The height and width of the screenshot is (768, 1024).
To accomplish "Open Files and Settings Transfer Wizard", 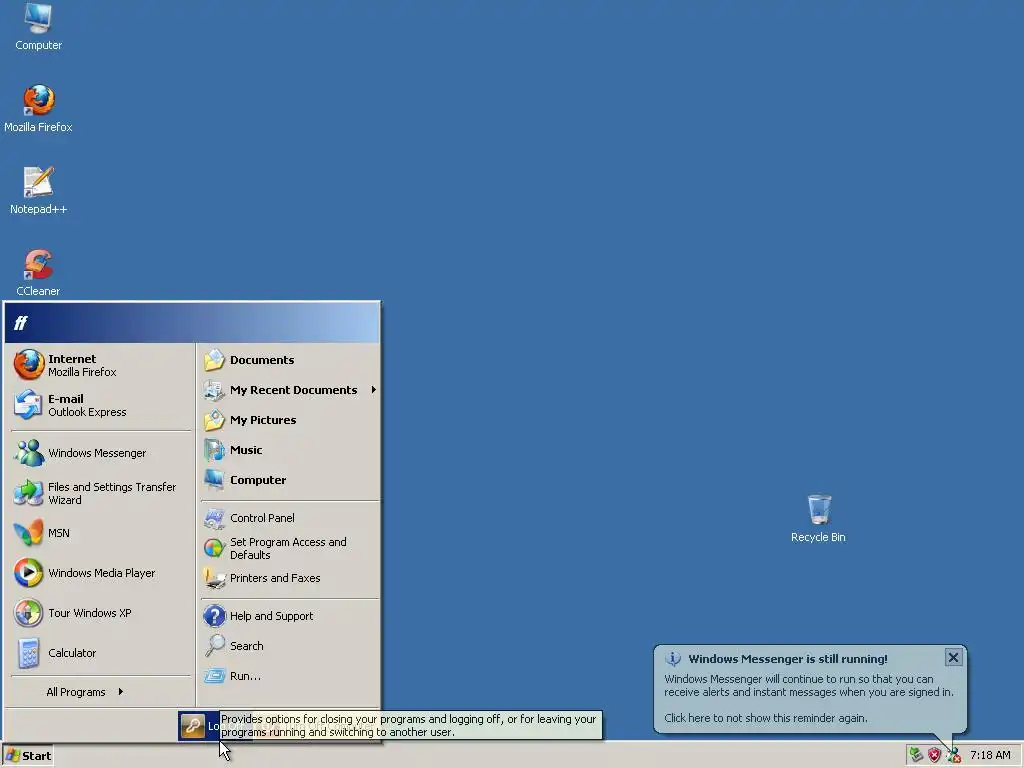I will coord(101,493).
